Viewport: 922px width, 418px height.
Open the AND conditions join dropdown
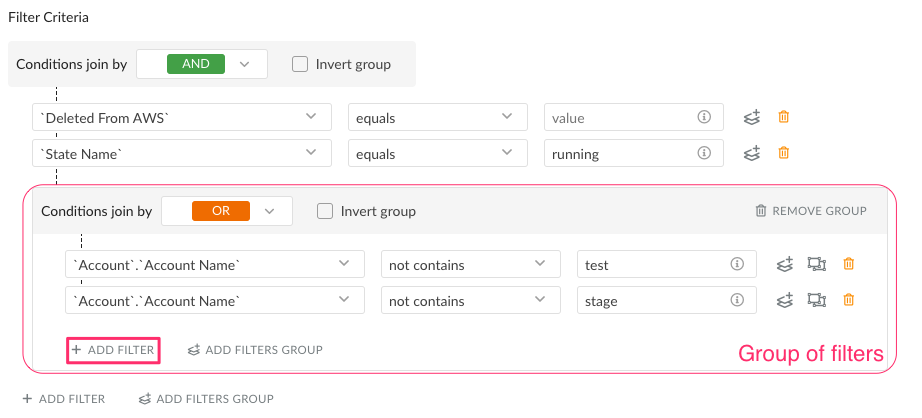[202, 64]
